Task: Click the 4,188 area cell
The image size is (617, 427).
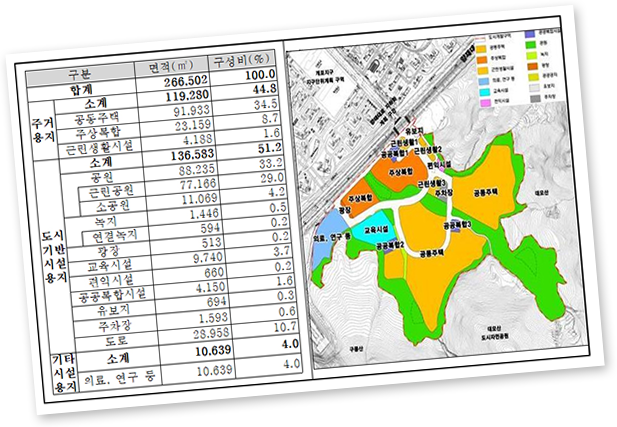Action: pyautogui.click(x=198, y=140)
